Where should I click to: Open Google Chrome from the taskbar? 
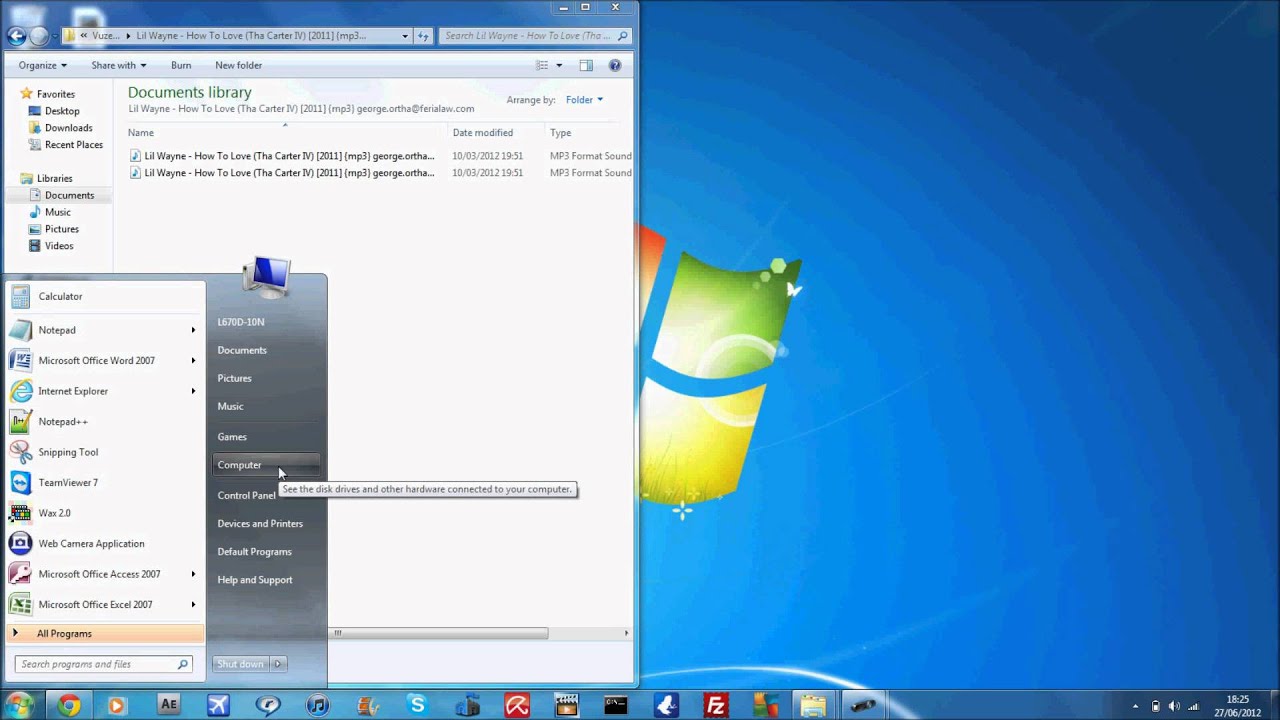68,706
